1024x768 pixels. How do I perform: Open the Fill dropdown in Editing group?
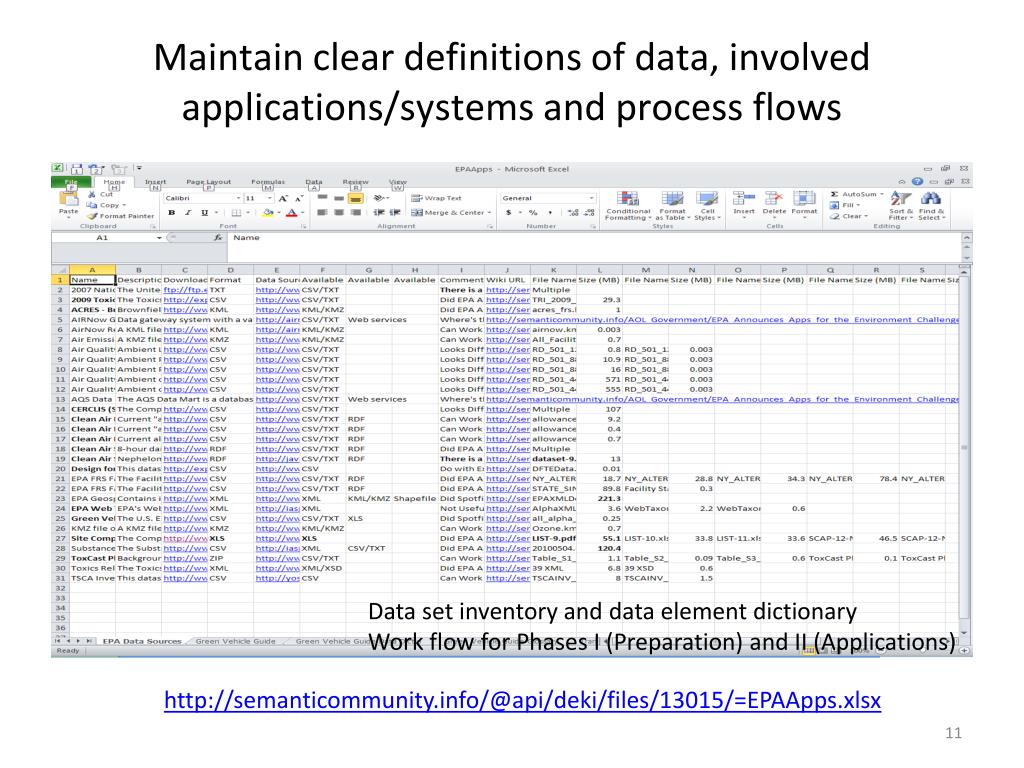coord(858,205)
